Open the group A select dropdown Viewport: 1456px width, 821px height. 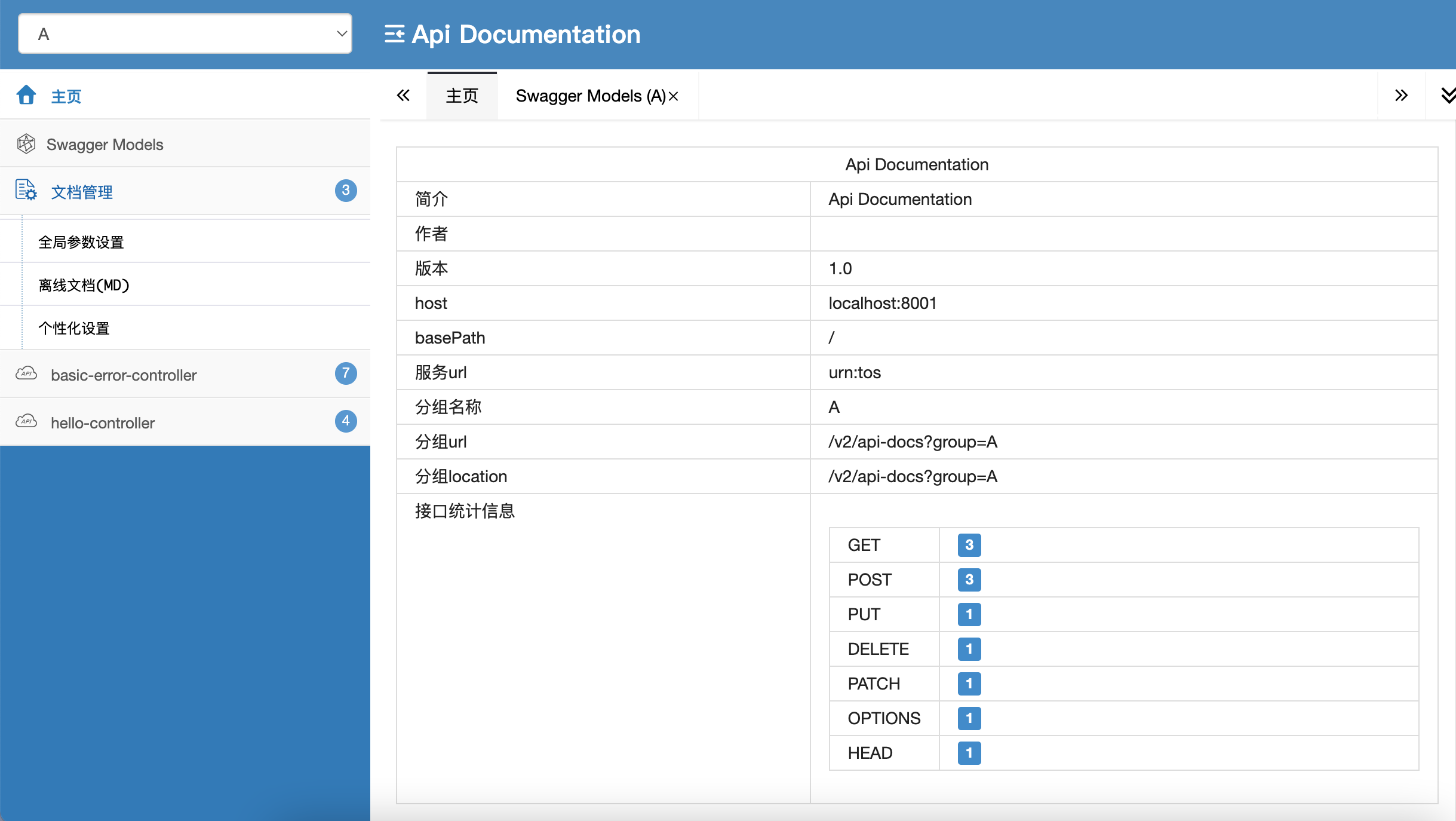(185, 34)
